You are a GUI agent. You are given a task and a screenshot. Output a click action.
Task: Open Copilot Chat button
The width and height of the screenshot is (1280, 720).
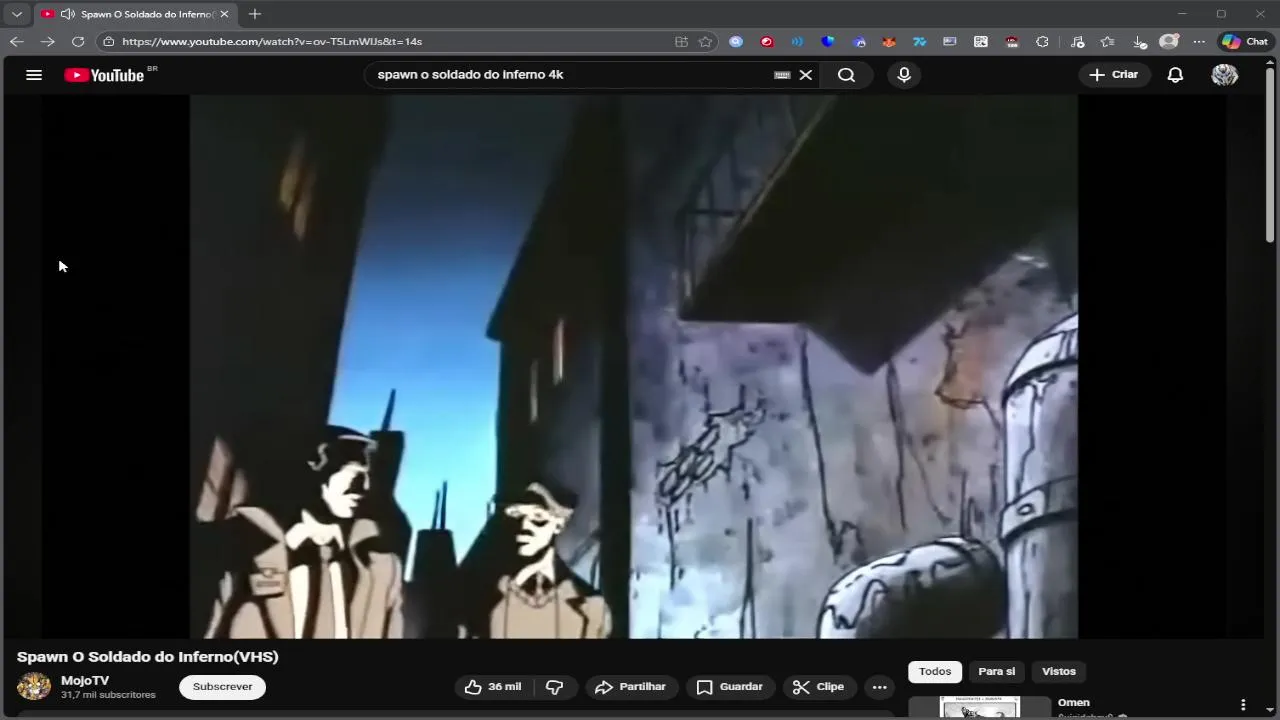point(1245,42)
